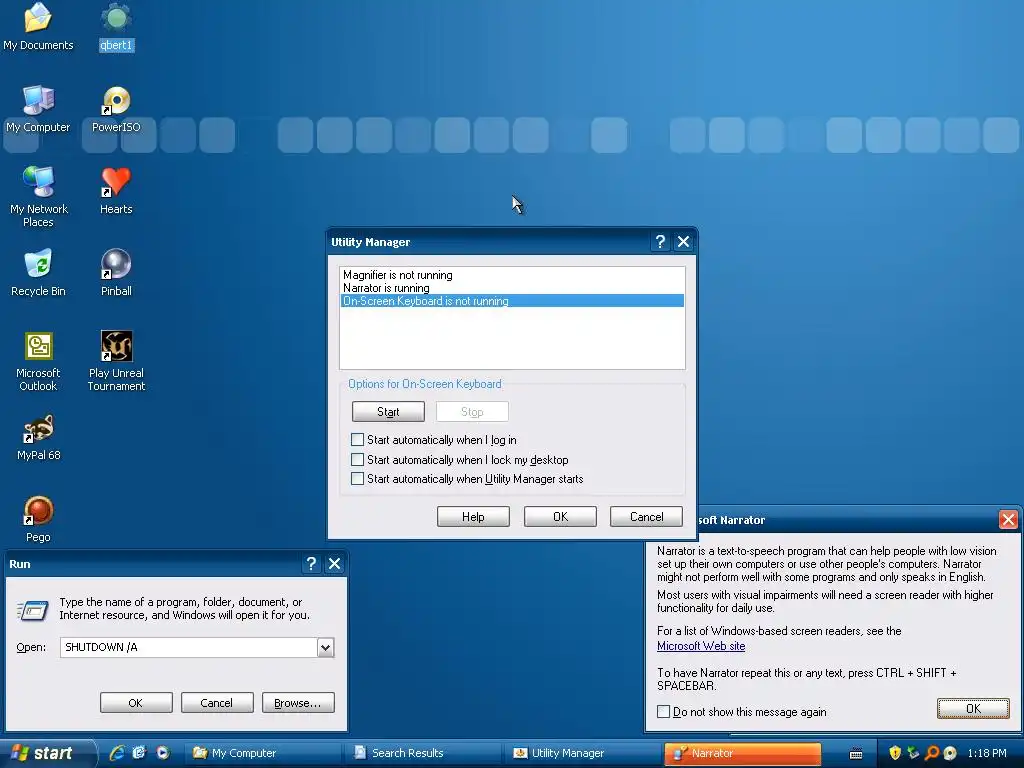Click the disc tray icon beside clock
This screenshot has height=768, width=1024.
click(950, 753)
